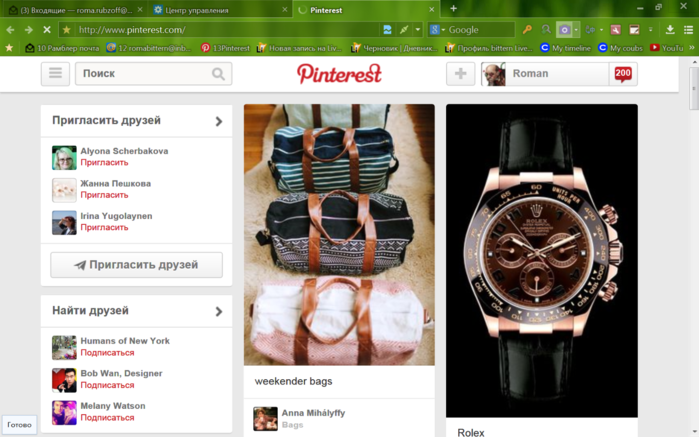Click the Пригласить друзей button with plane icon
This screenshot has width=699, height=437.
(x=136, y=265)
